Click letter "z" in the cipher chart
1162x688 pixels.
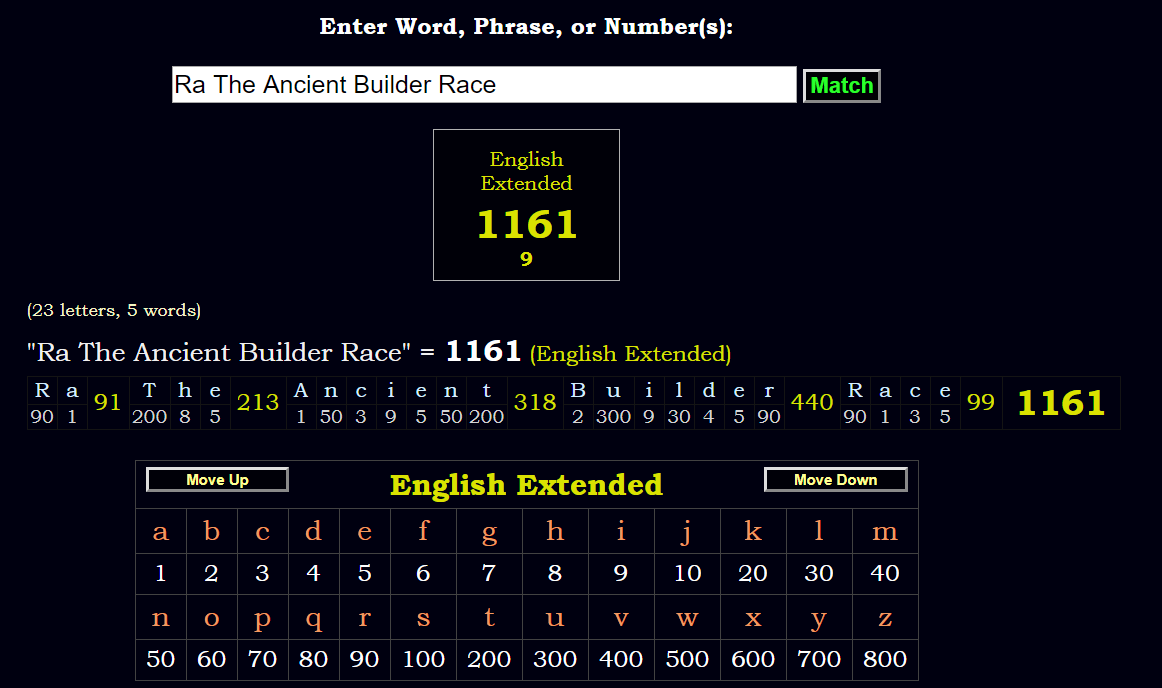click(x=884, y=618)
